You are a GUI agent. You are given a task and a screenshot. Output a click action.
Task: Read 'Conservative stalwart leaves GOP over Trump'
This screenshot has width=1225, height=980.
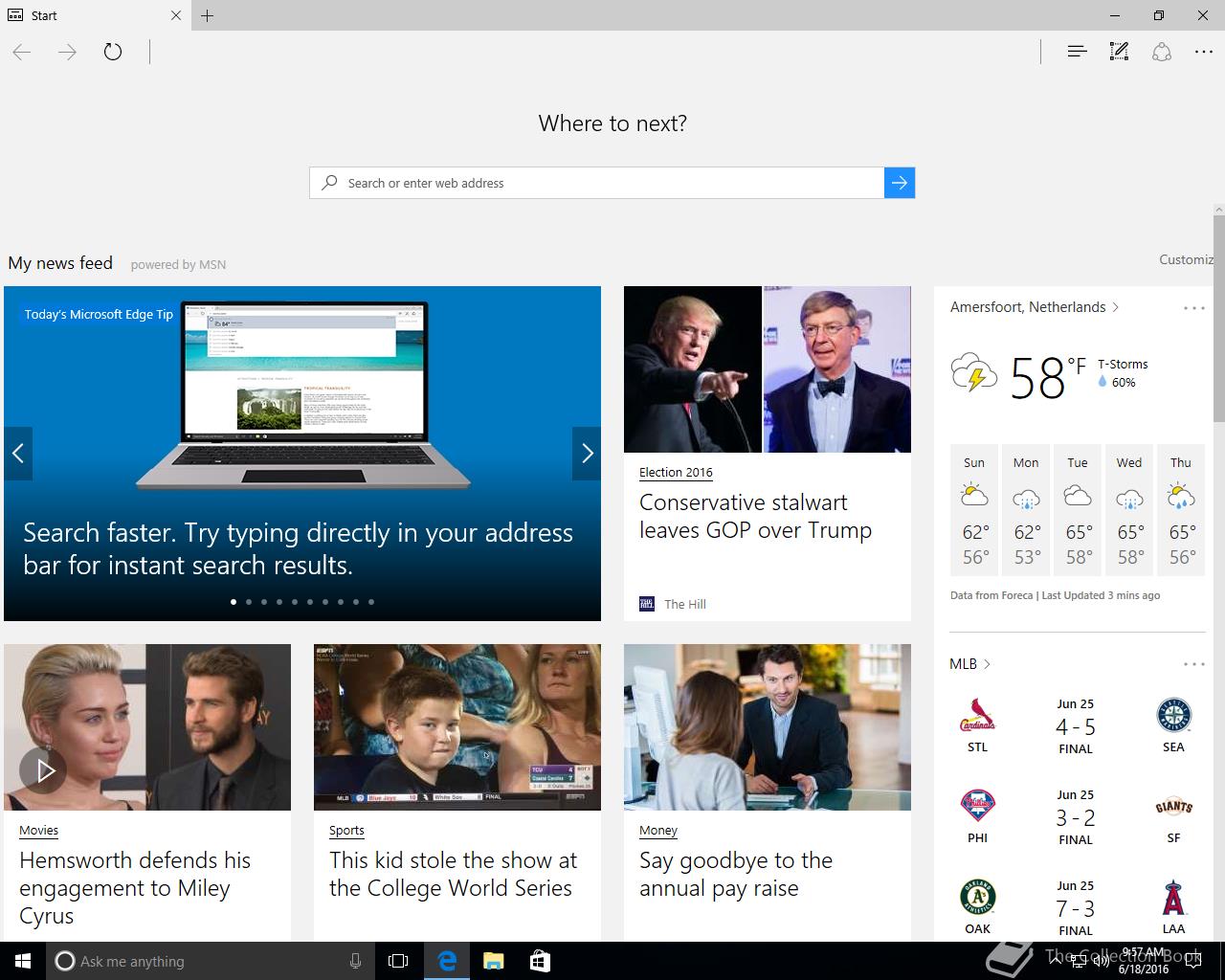pyautogui.click(x=755, y=516)
